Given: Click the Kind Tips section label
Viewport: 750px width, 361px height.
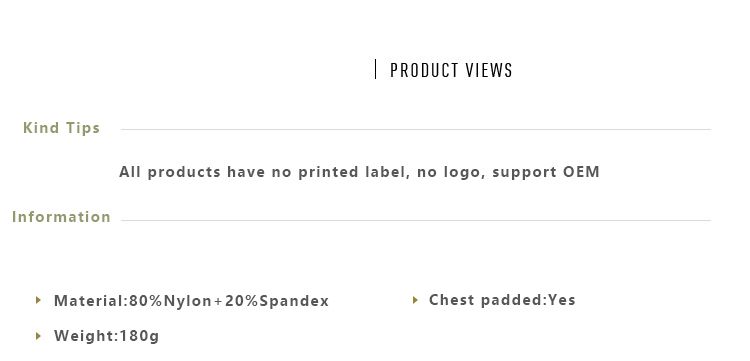Looking at the screenshot, I should (x=62, y=128).
